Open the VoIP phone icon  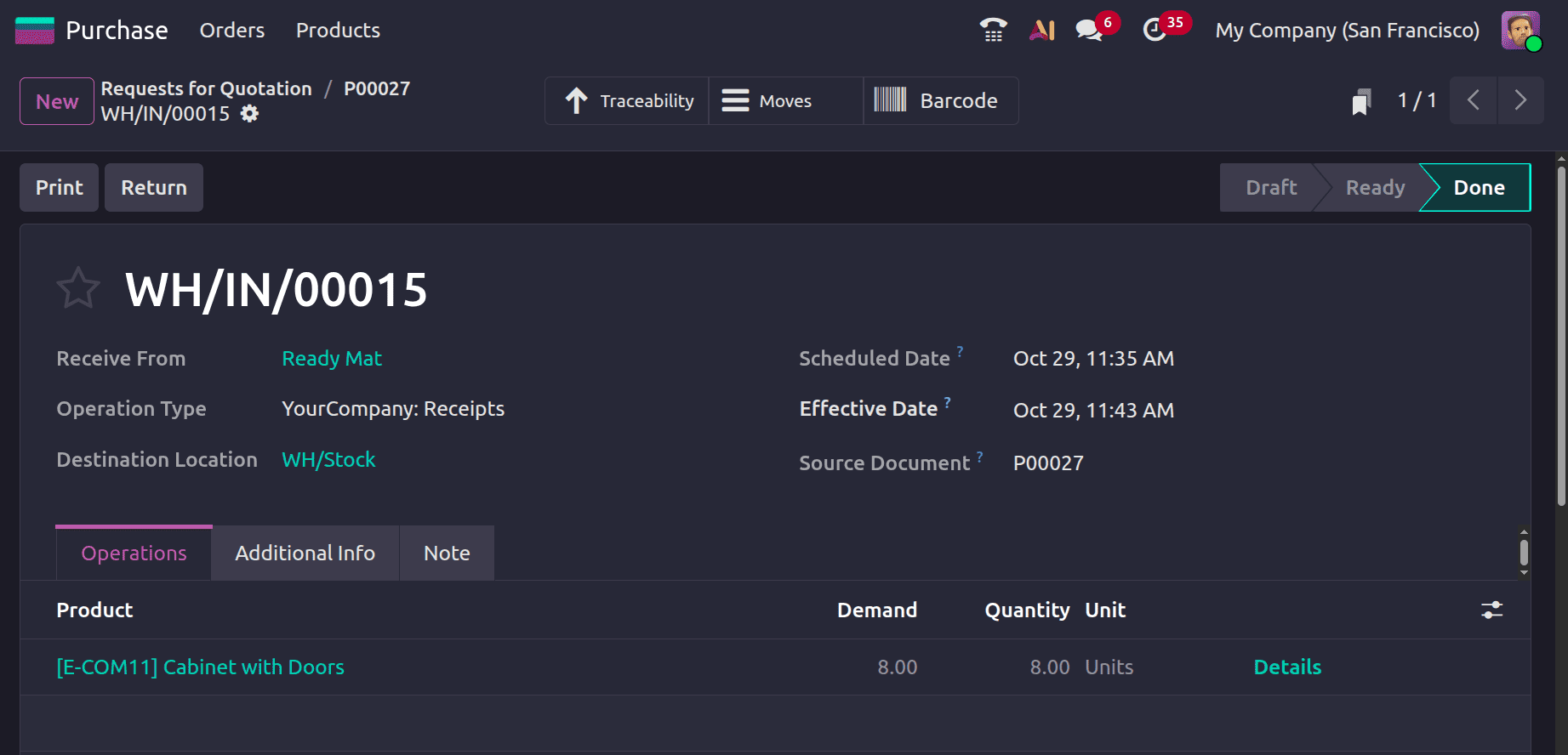(x=993, y=30)
